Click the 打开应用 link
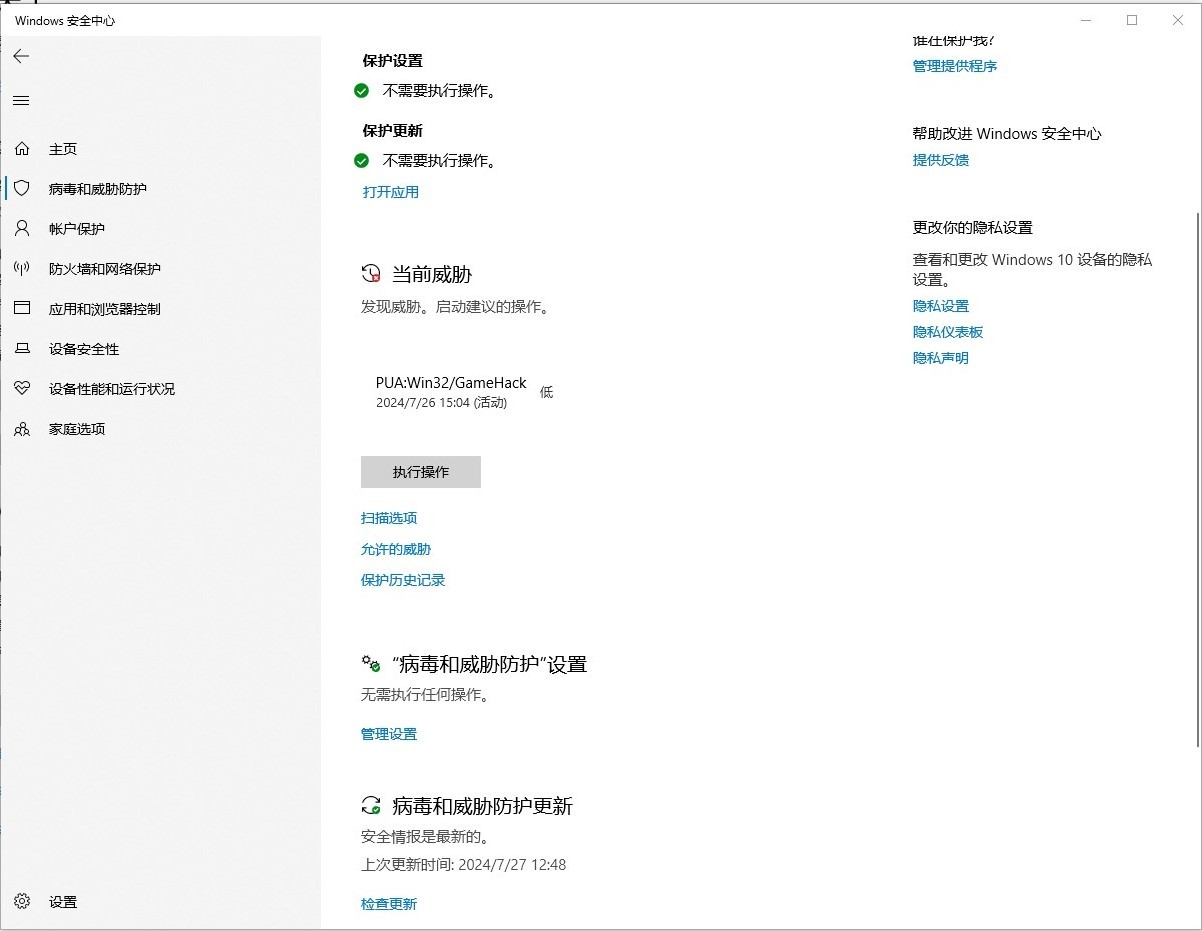This screenshot has width=1202, height=931. [x=391, y=192]
